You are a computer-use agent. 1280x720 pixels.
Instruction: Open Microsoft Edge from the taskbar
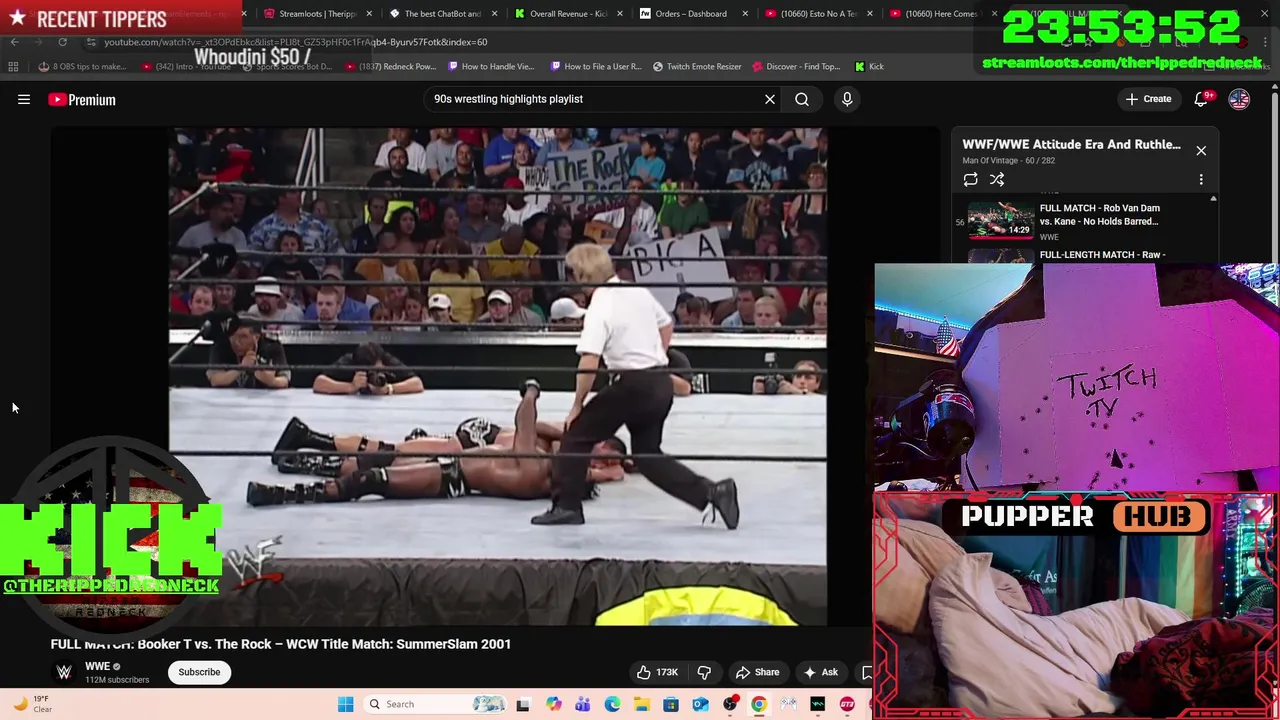point(612,704)
